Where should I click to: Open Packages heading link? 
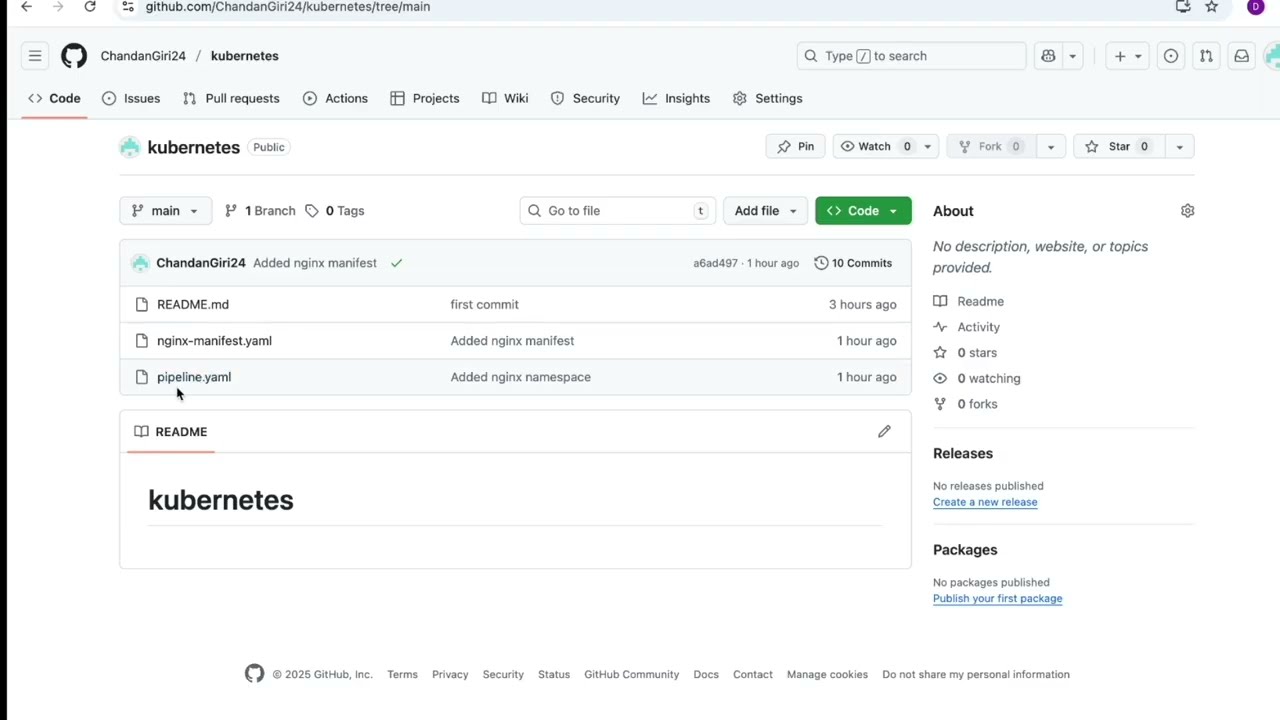965,550
